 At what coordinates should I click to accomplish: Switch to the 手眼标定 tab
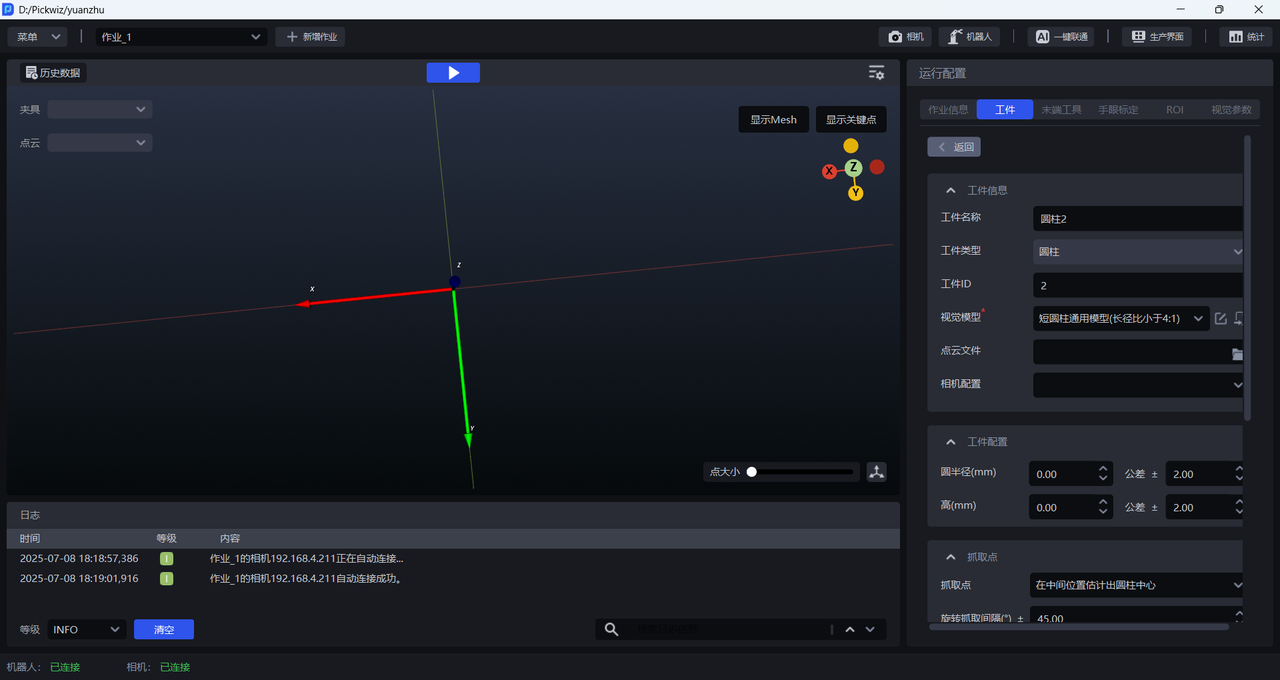1118,110
